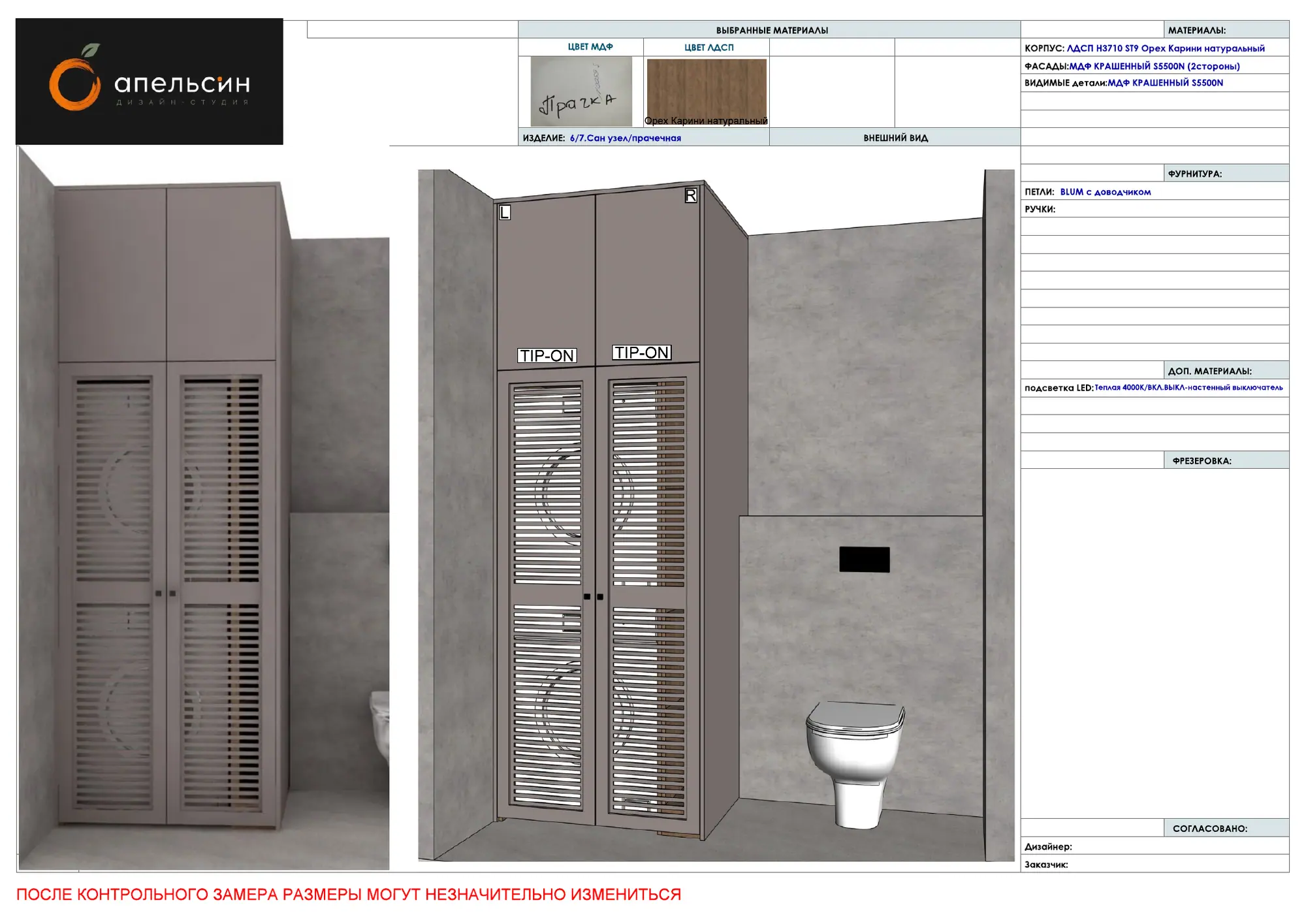Click the left door knob of cabinet

(587, 596)
